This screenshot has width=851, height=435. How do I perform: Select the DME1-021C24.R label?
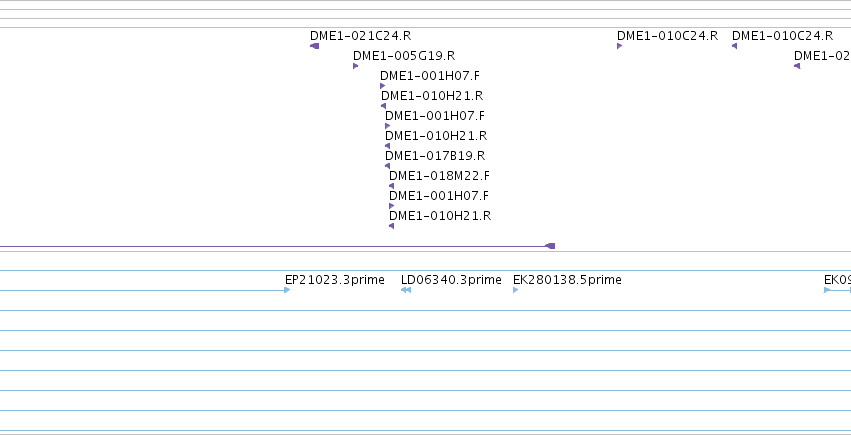(x=360, y=36)
